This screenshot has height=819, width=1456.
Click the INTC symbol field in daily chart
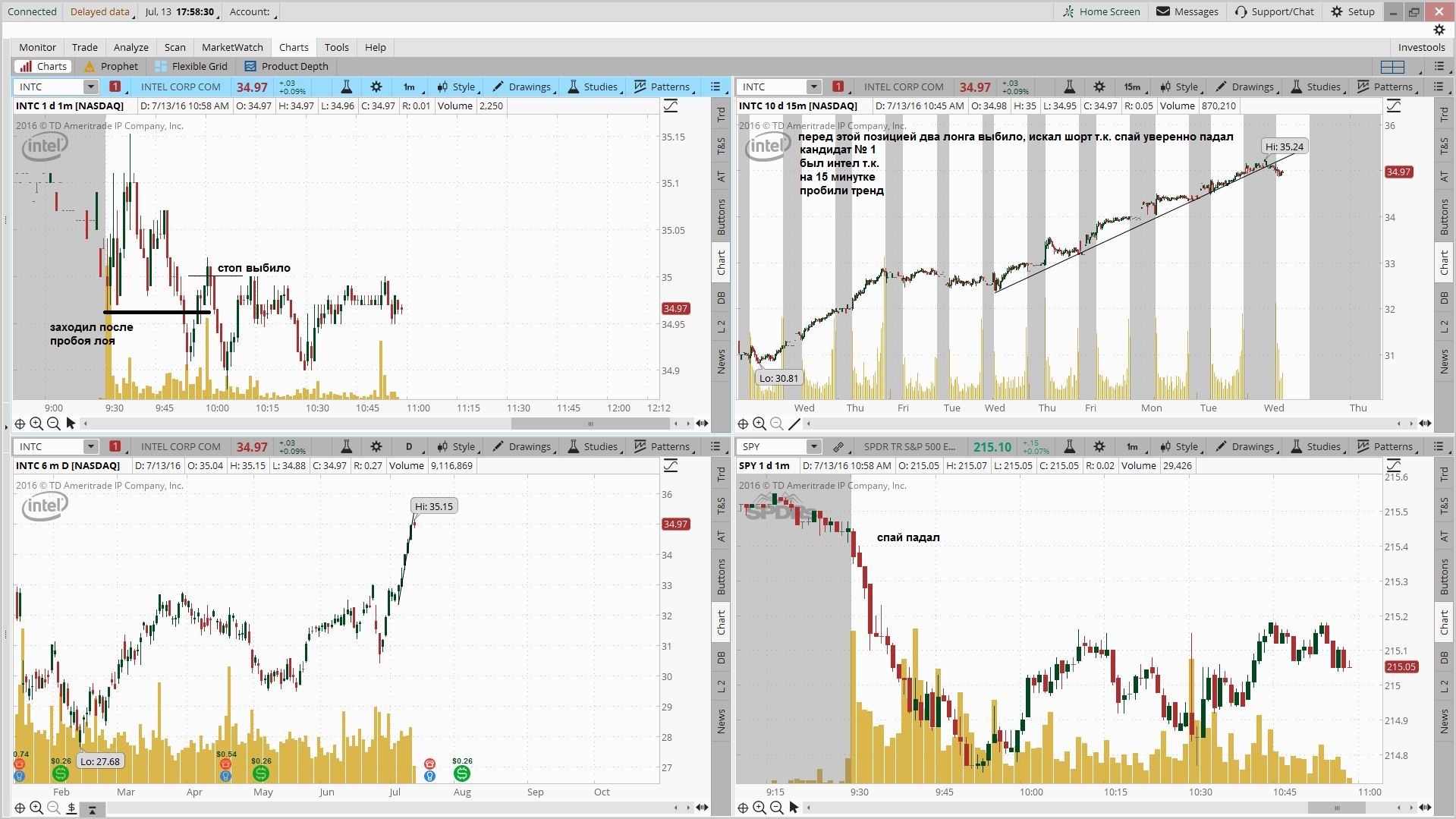[49, 446]
